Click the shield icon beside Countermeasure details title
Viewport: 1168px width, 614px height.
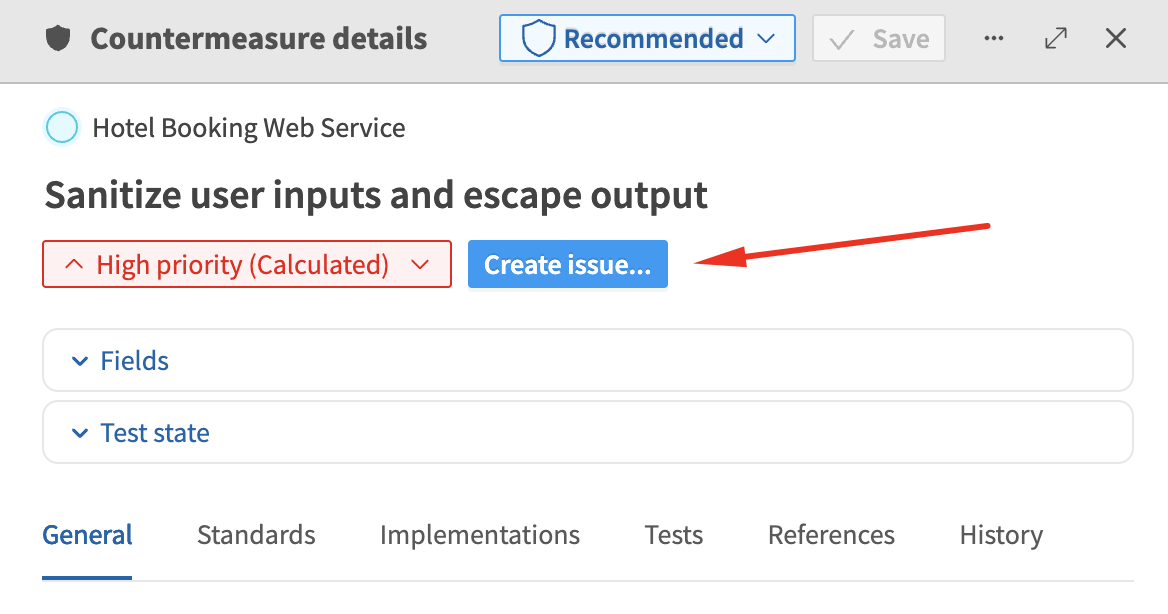tap(60, 38)
